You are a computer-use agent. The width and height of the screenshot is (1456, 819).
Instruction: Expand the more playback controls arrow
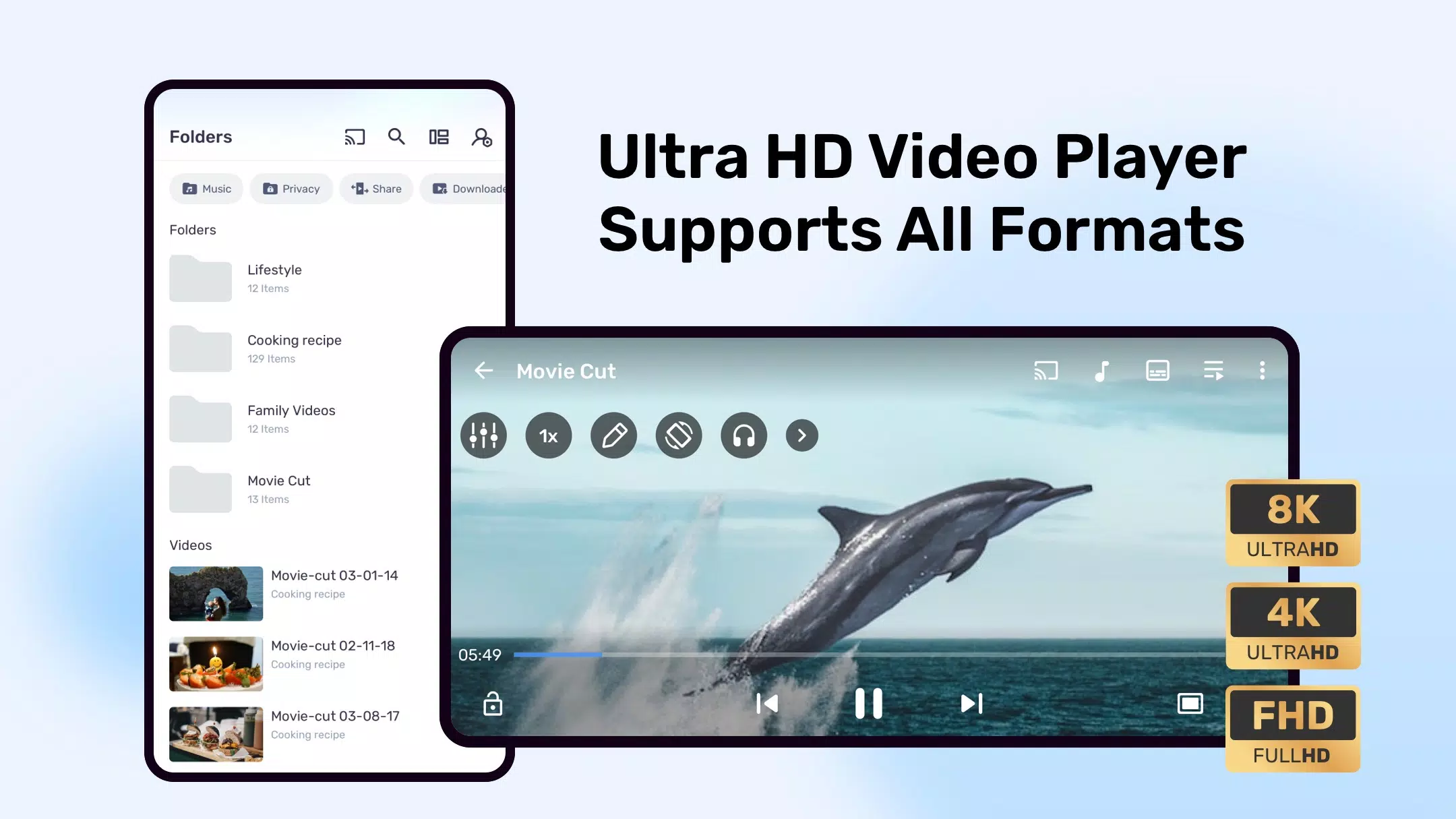point(801,435)
